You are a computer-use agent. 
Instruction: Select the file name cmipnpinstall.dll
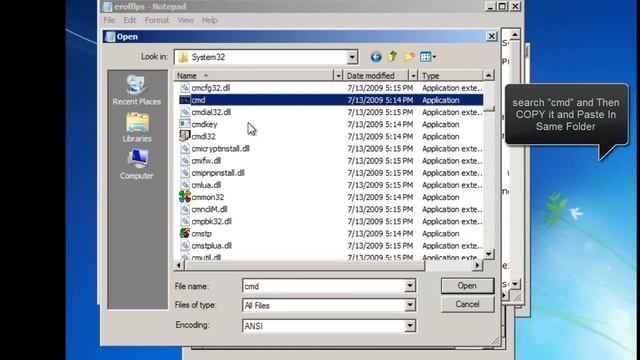tap(218, 173)
